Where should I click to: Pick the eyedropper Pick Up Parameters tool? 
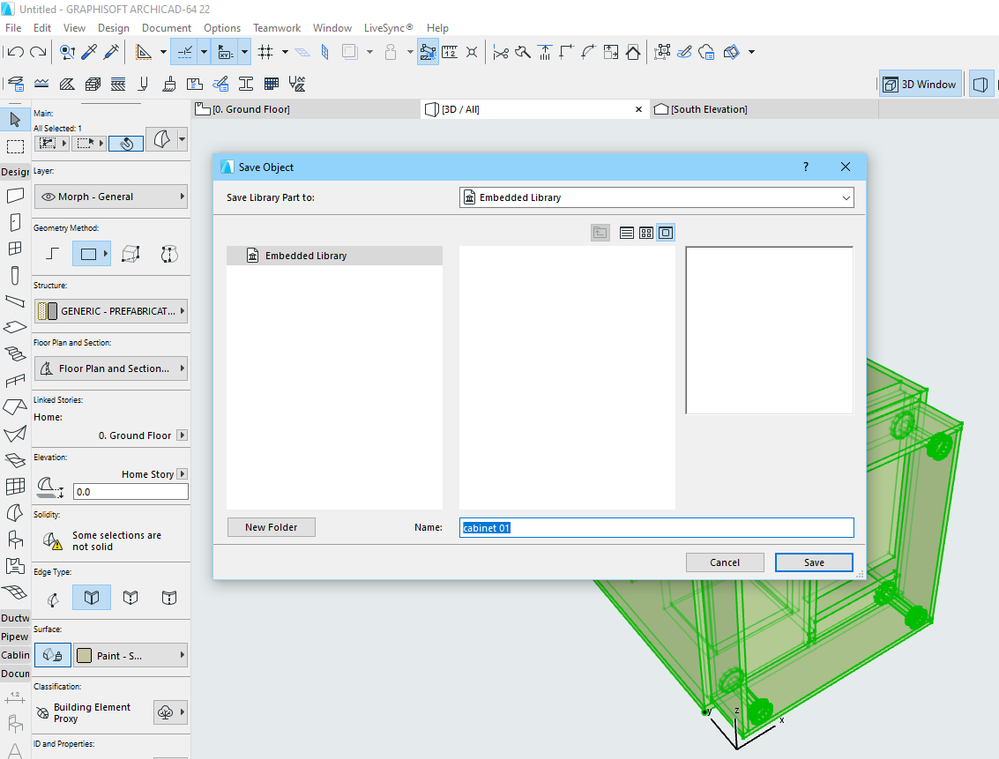(90, 52)
